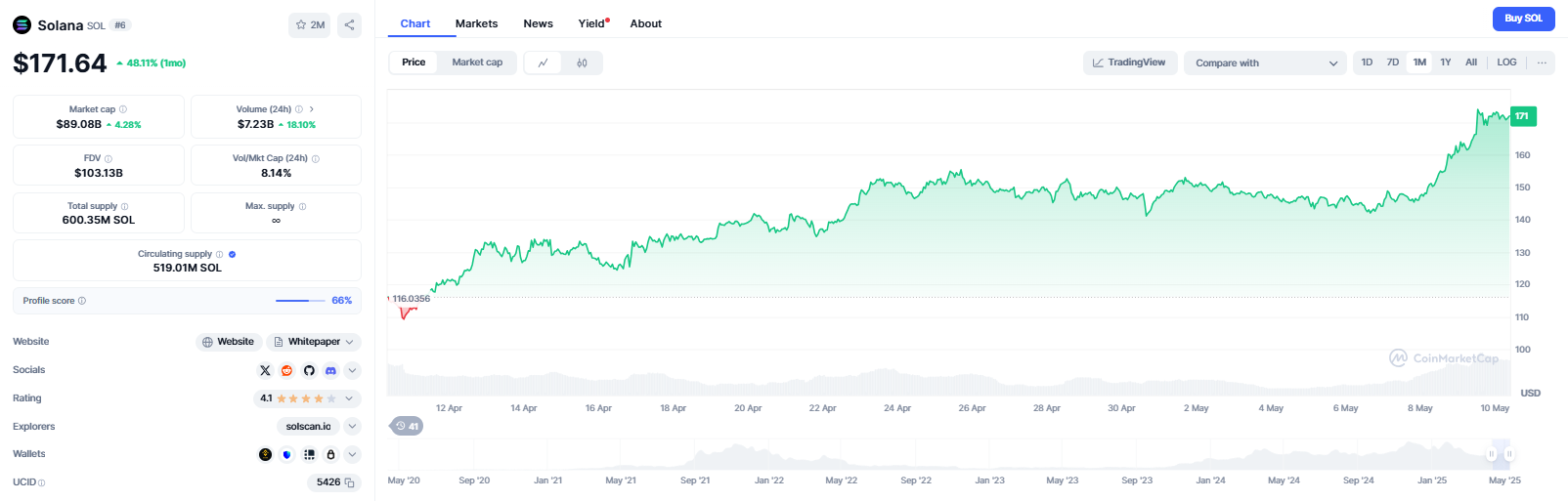The image size is (1568, 501).
Task: Click the Solana logo icon
Action: pyautogui.click(x=22, y=25)
